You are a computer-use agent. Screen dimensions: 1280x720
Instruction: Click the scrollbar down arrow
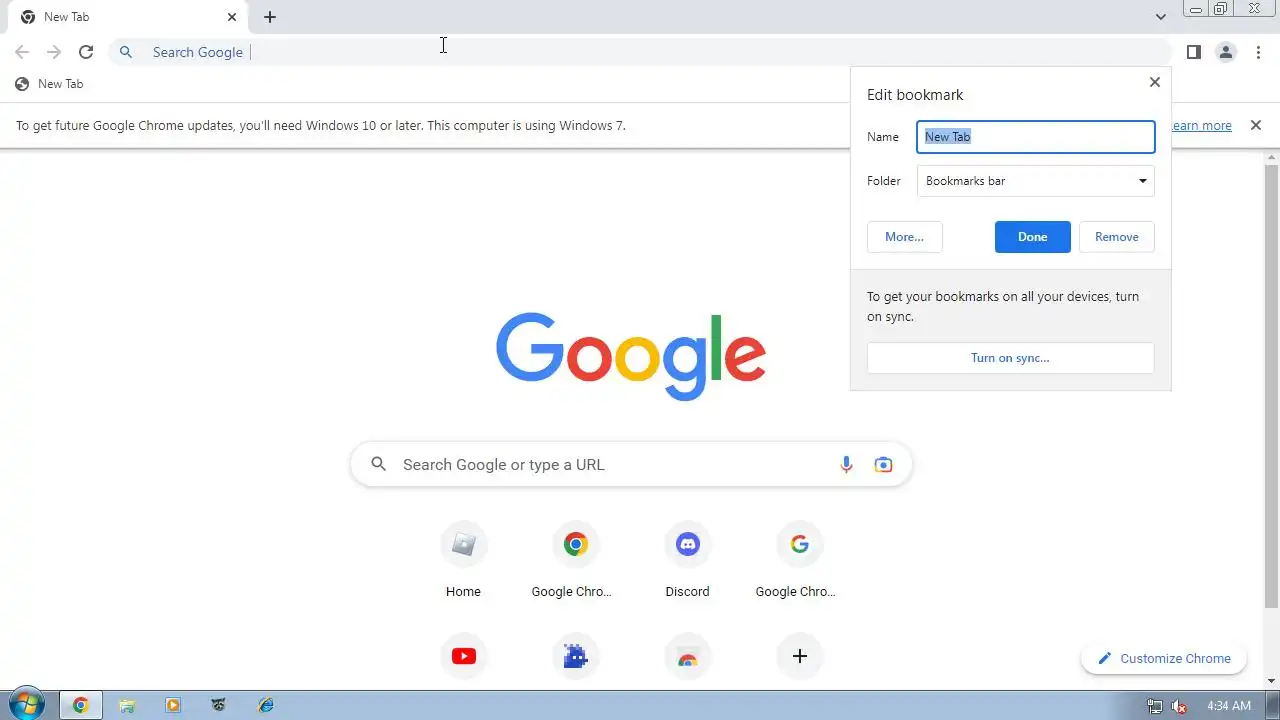click(x=1272, y=682)
